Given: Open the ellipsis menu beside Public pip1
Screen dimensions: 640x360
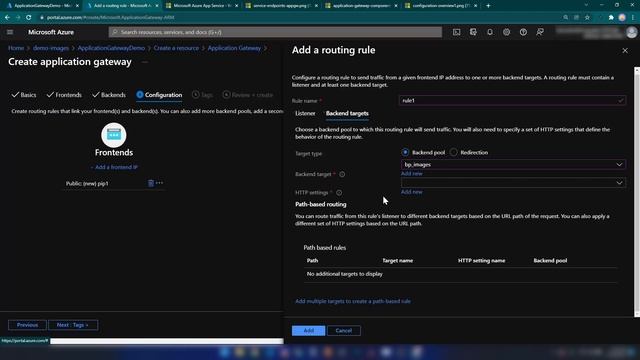Looking at the screenshot, I should click(160, 183).
